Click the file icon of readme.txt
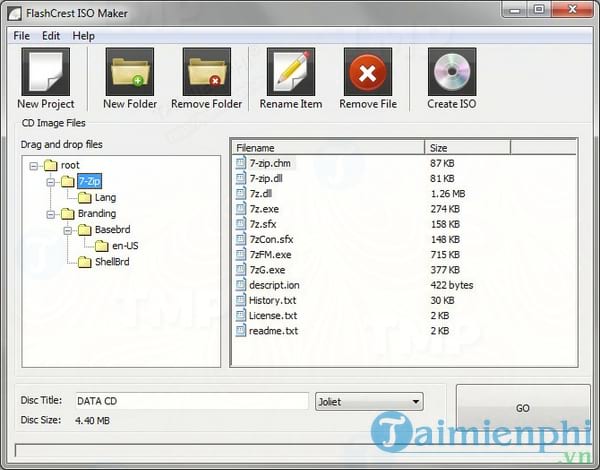This screenshot has width=600, height=470. [x=240, y=331]
